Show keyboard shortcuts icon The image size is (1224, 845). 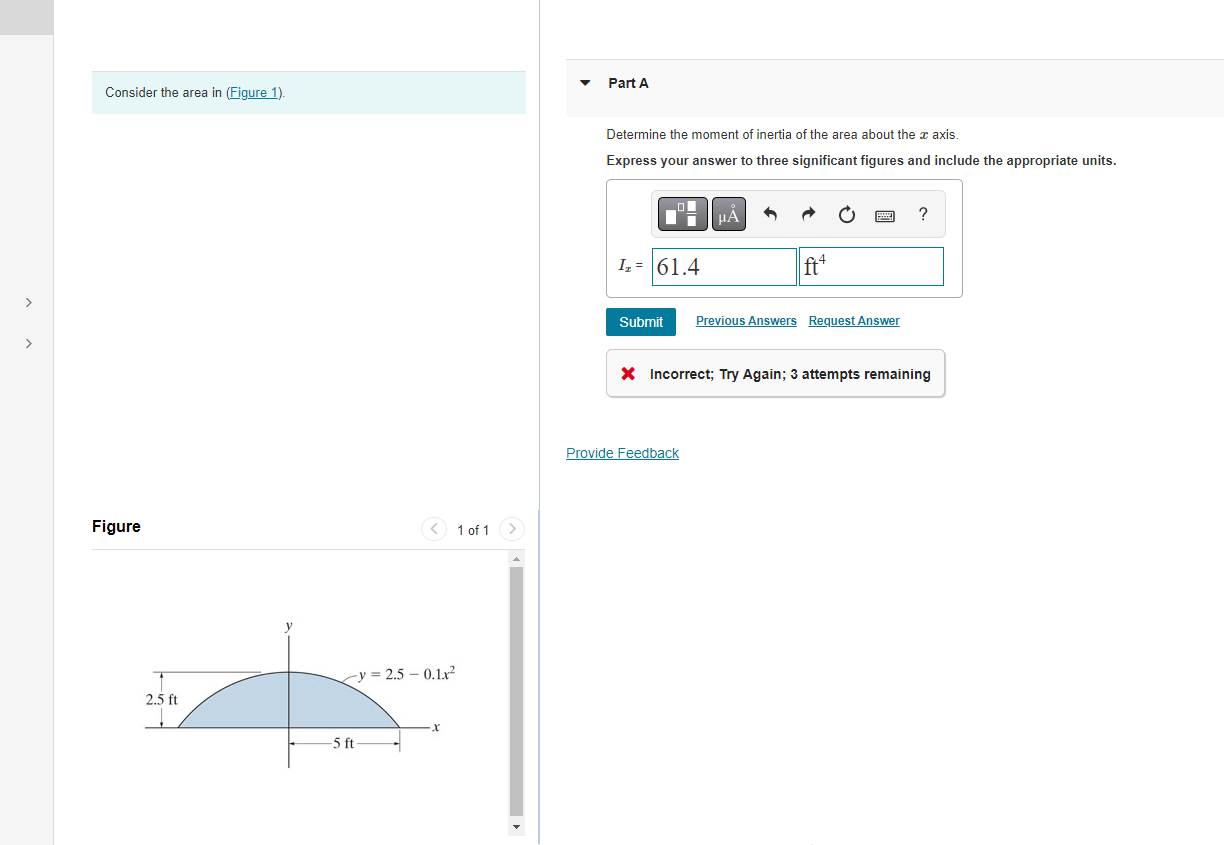(x=885, y=215)
